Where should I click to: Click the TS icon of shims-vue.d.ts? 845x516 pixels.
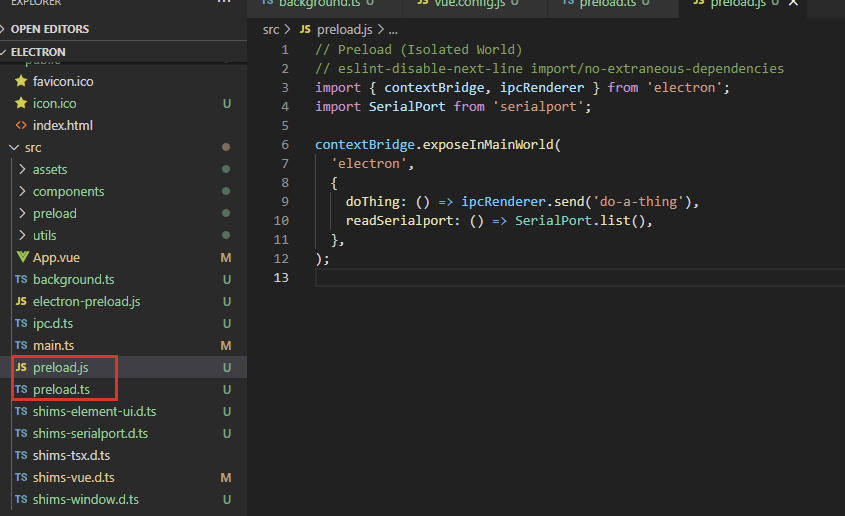click(x=21, y=477)
